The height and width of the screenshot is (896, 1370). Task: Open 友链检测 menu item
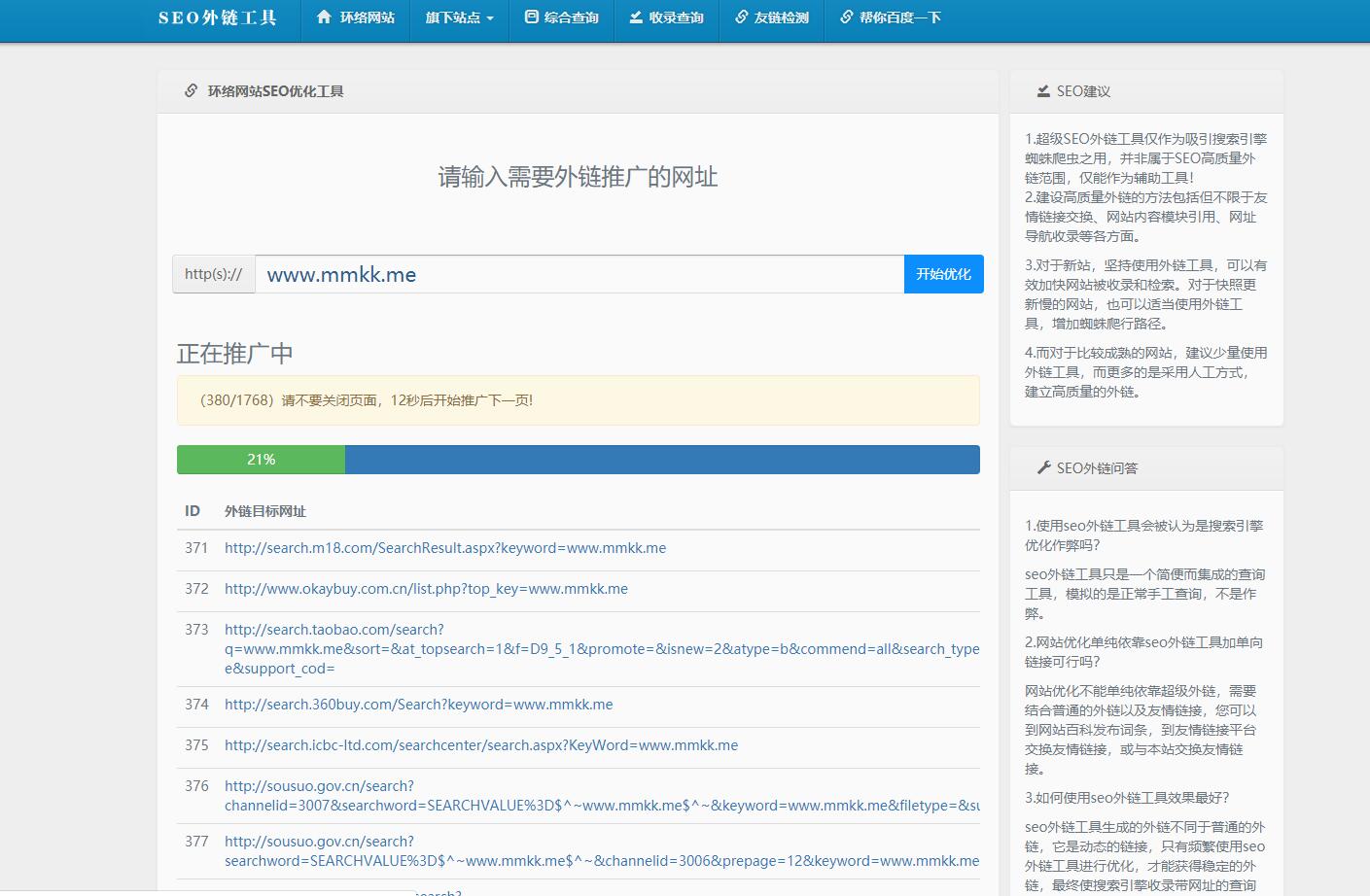[772, 17]
